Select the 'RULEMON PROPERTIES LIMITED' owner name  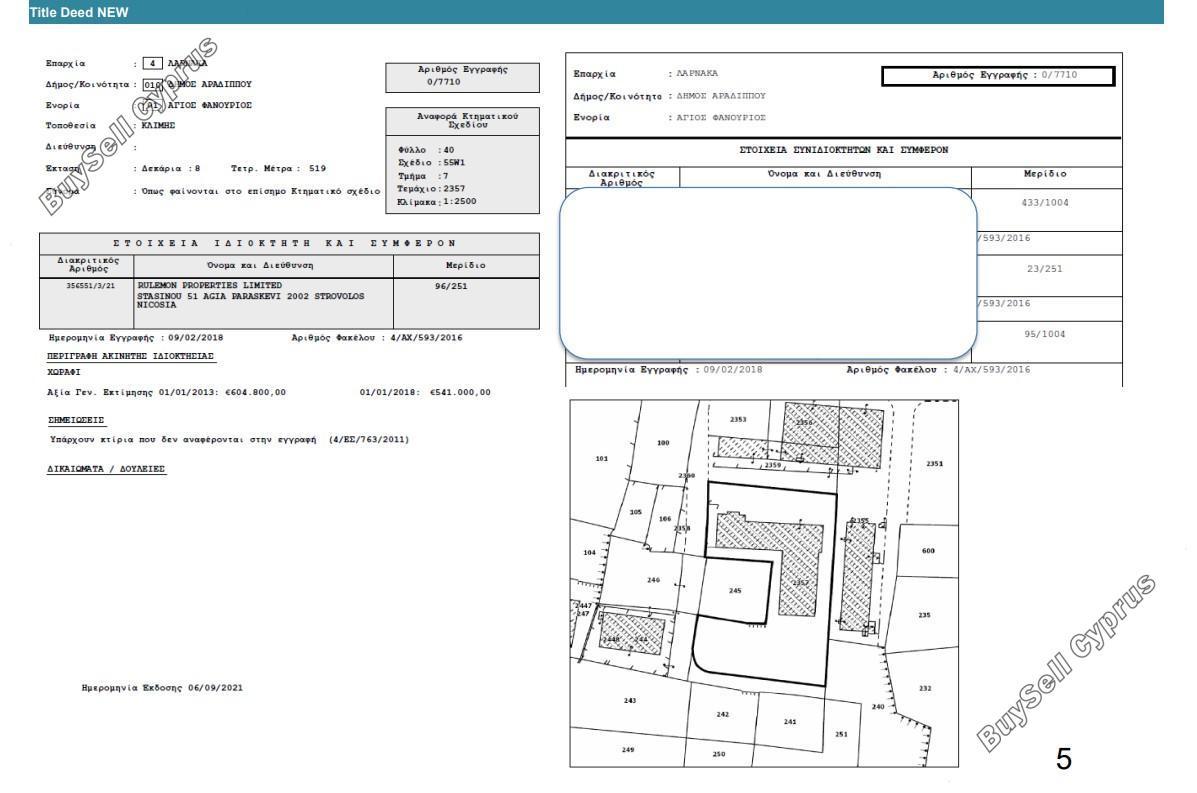click(210, 285)
